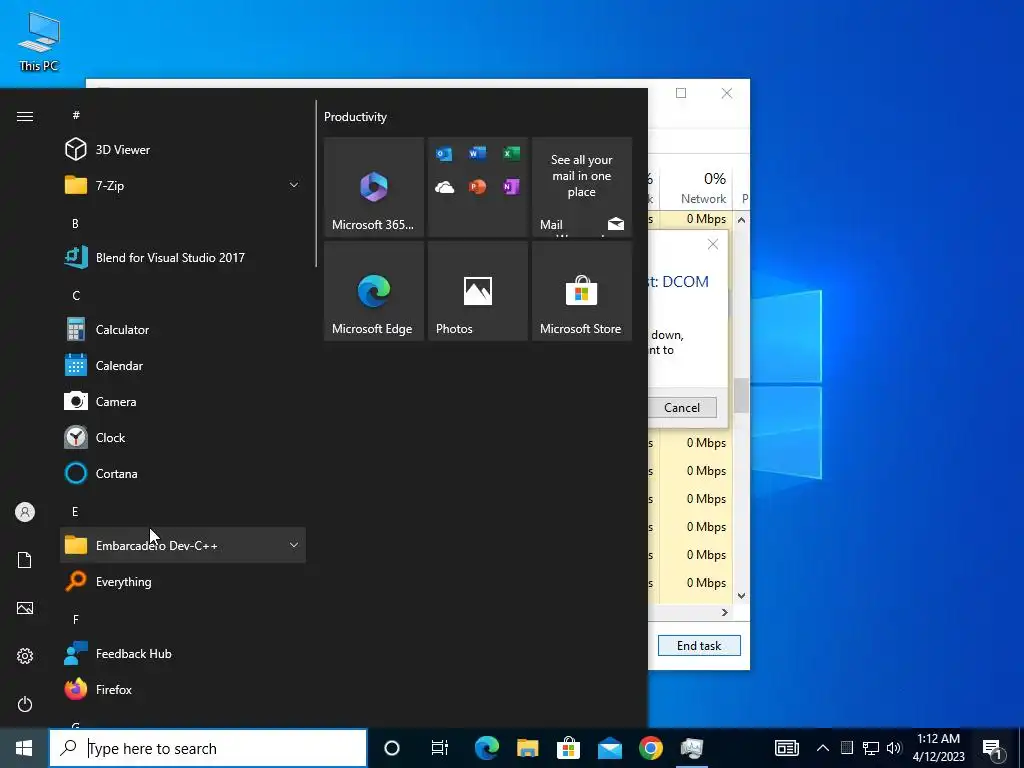Viewport: 1024px width, 768px height.
Task: Click the letter E section header
Action: tap(75, 511)
